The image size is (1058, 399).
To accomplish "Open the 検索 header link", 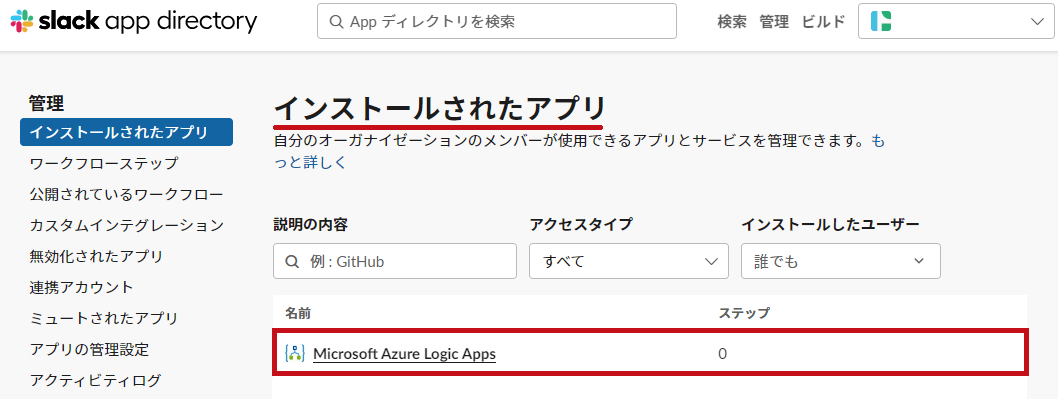I will coord(731,22).
